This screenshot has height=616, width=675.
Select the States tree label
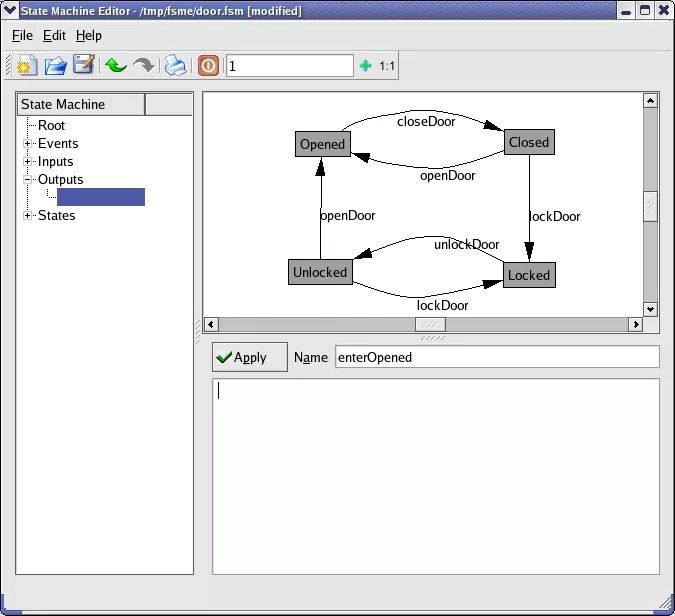pos(56,215)
